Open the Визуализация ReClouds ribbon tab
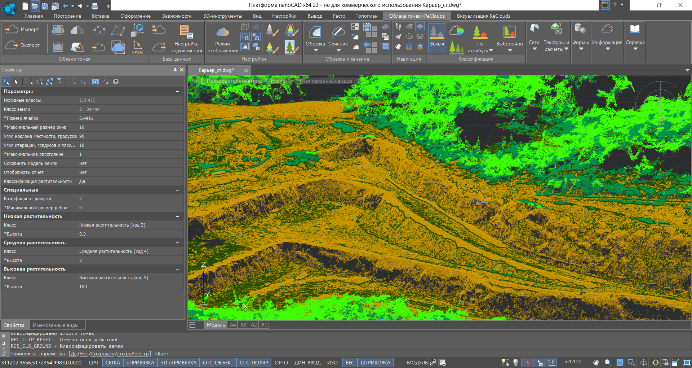This screenshot has width=692, height=368. click(483, 16)
